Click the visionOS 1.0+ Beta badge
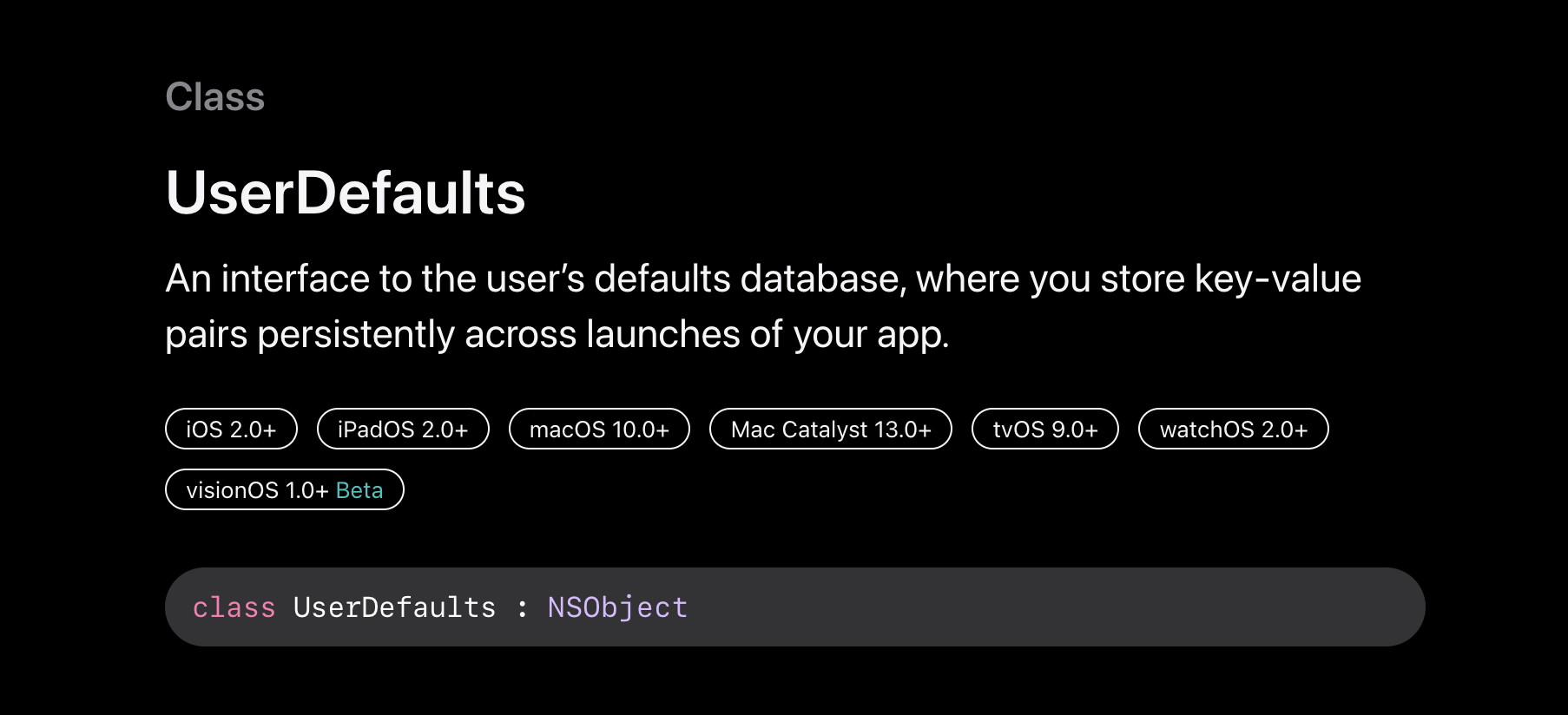 [285, 489]
